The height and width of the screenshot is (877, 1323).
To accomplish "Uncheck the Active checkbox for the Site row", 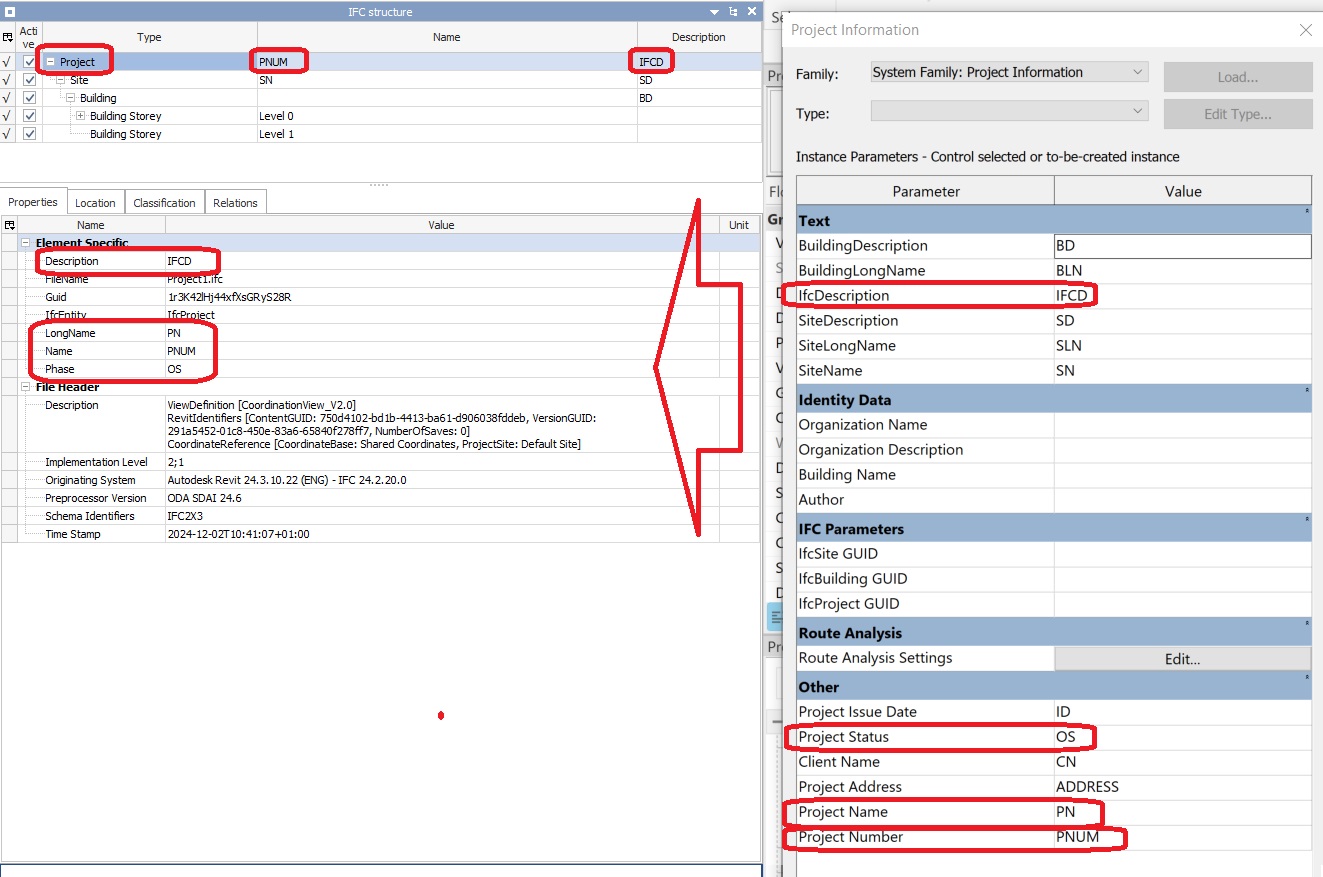I will point(30,79).
